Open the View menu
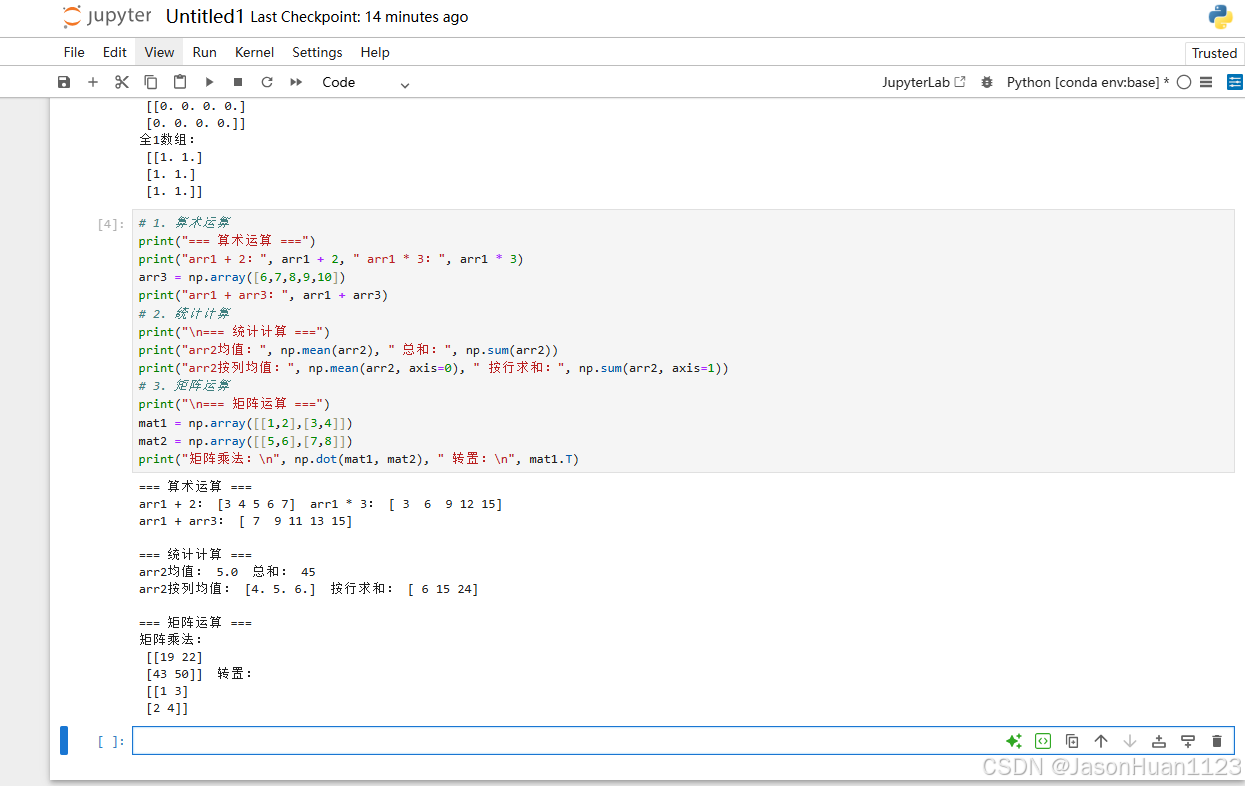 pos(159,52)
